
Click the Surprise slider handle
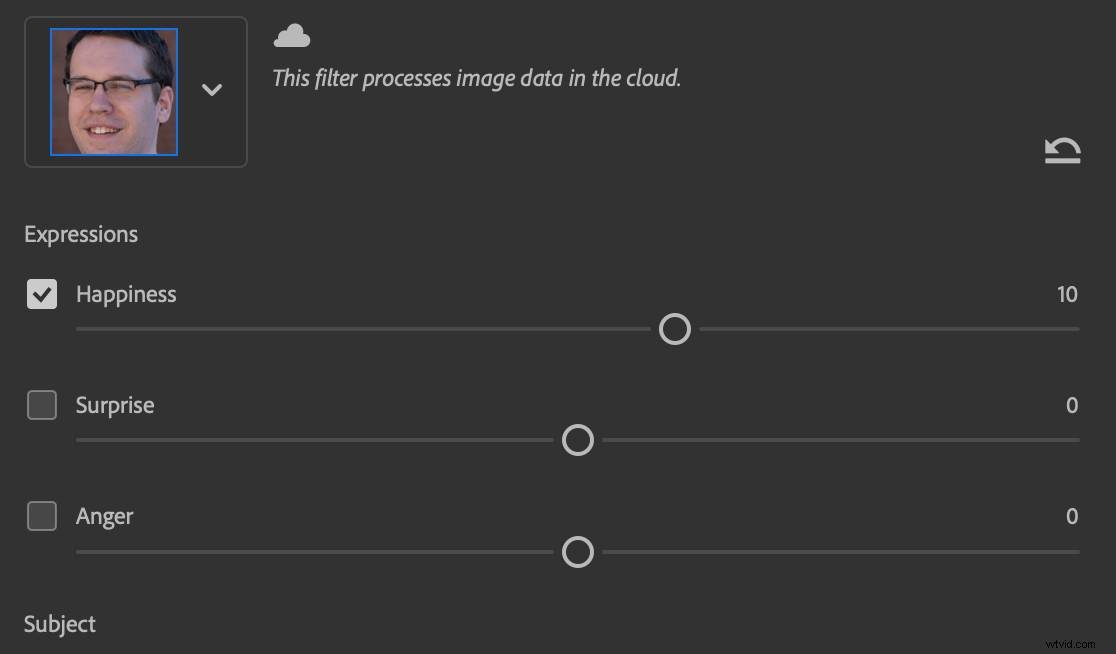pos(578,440)
